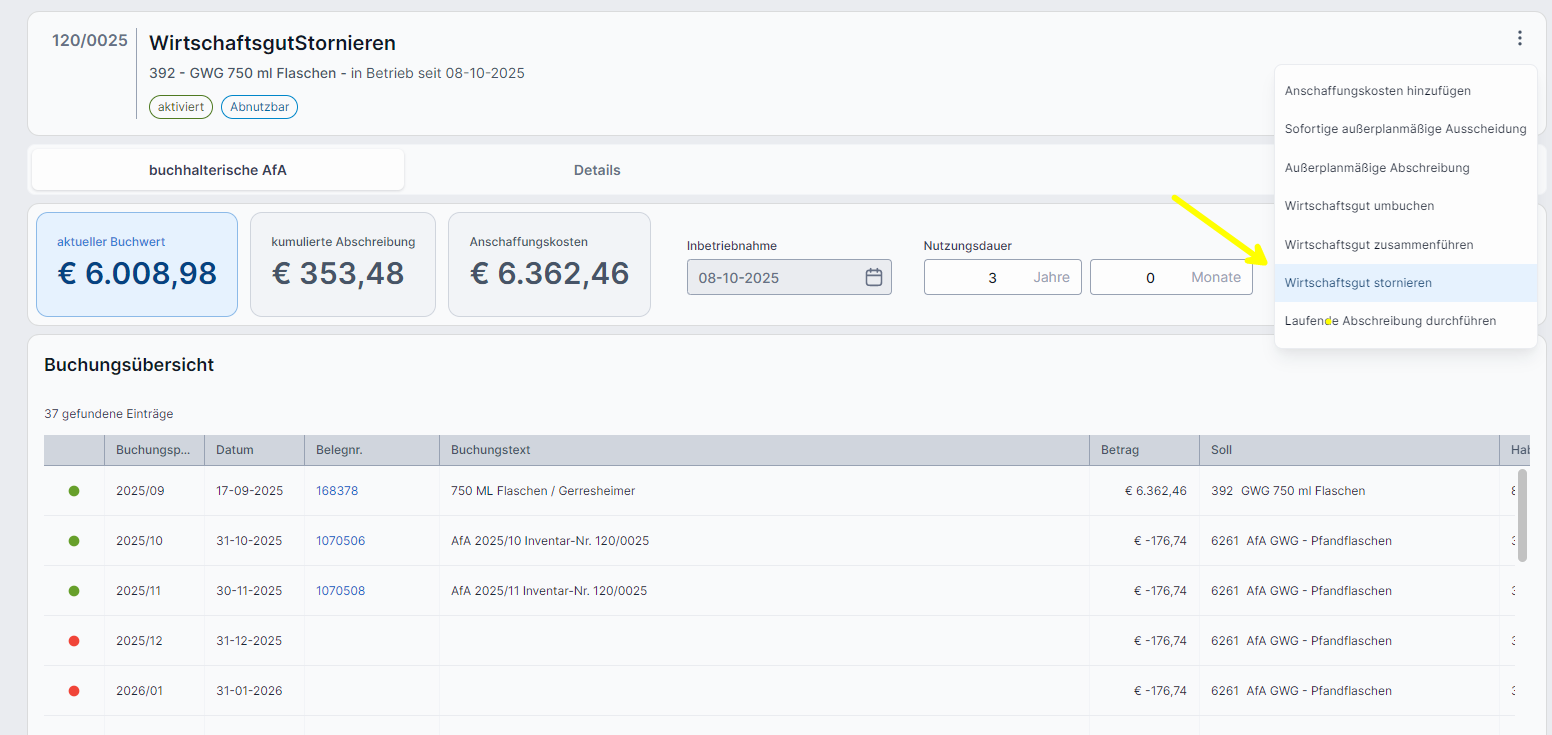Switch to the Details tab

(x=597, y=170)
